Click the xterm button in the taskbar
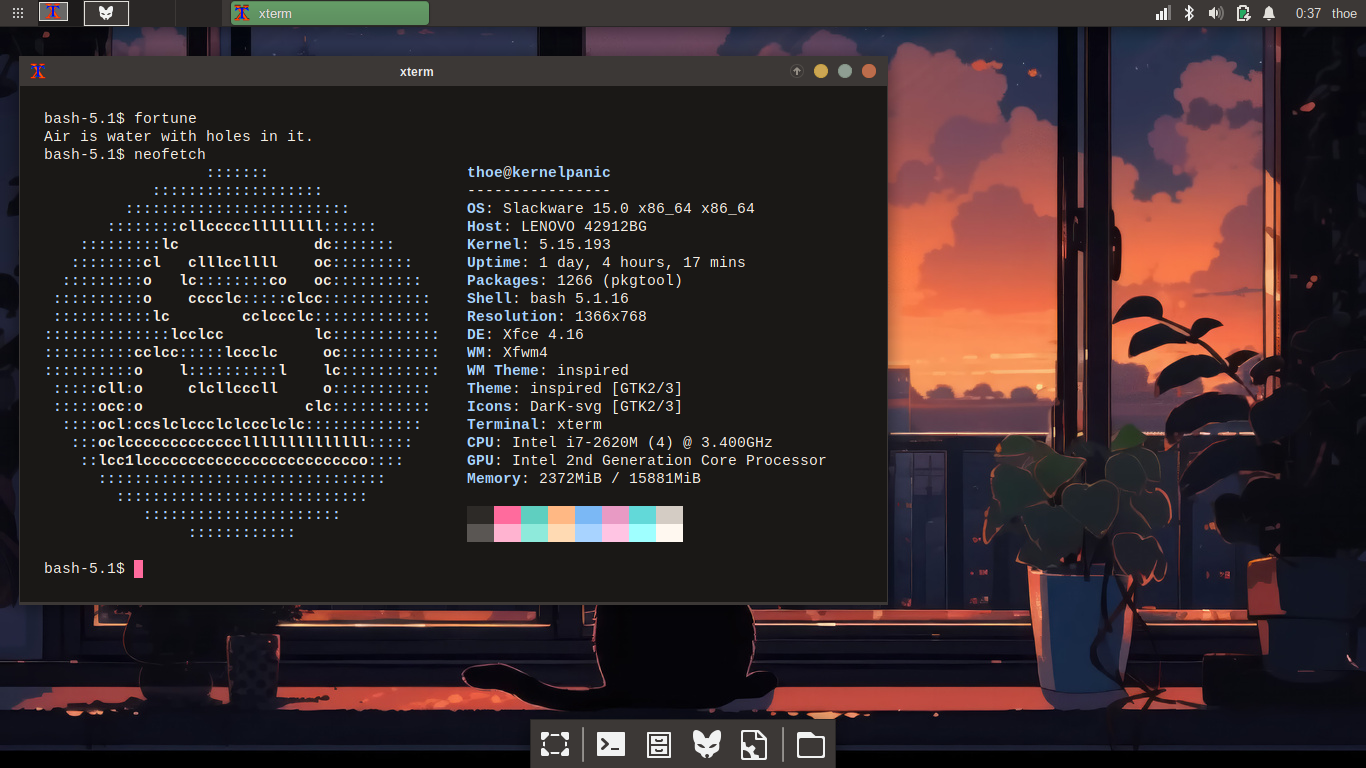The width and height of the screenshot is (1366, 768). (x=329, y=13)
